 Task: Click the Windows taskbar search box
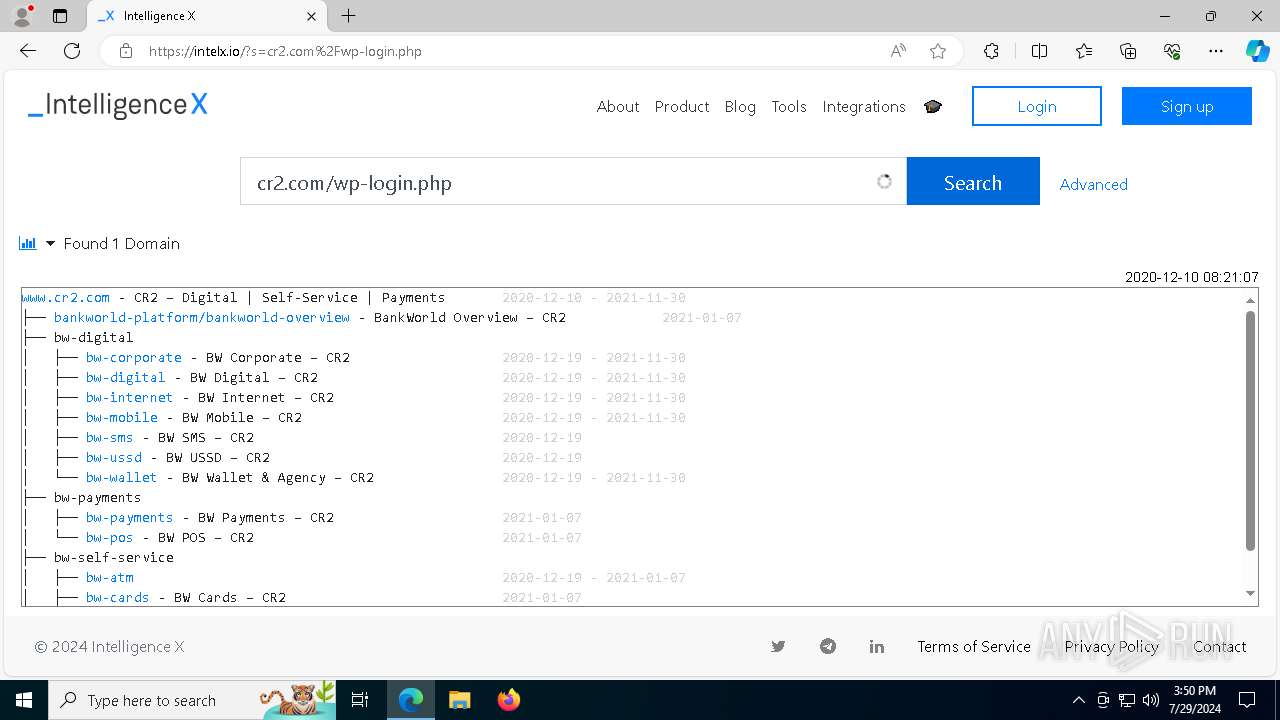(193, 700)
